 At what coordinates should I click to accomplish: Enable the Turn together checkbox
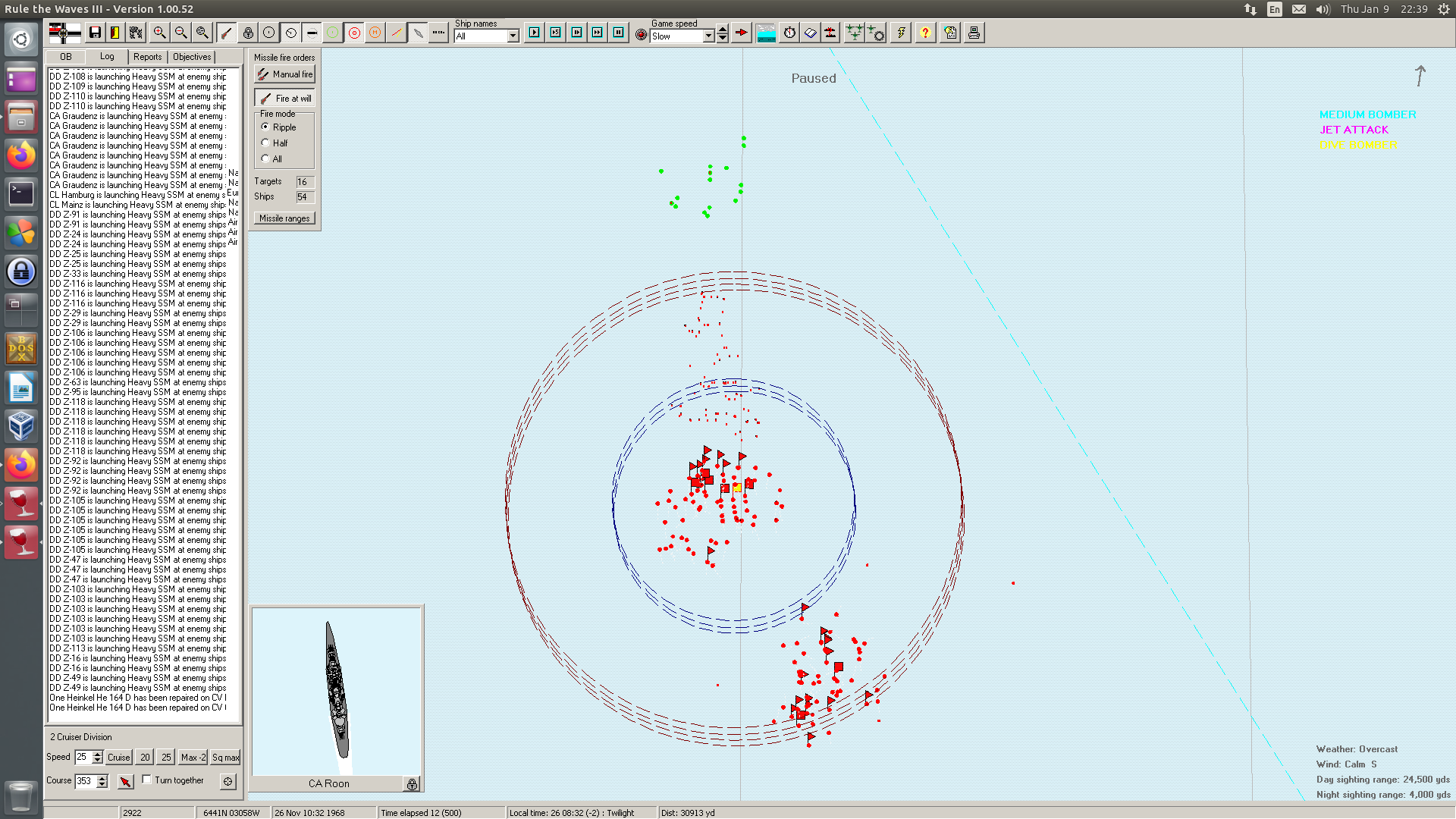(147, 780)
